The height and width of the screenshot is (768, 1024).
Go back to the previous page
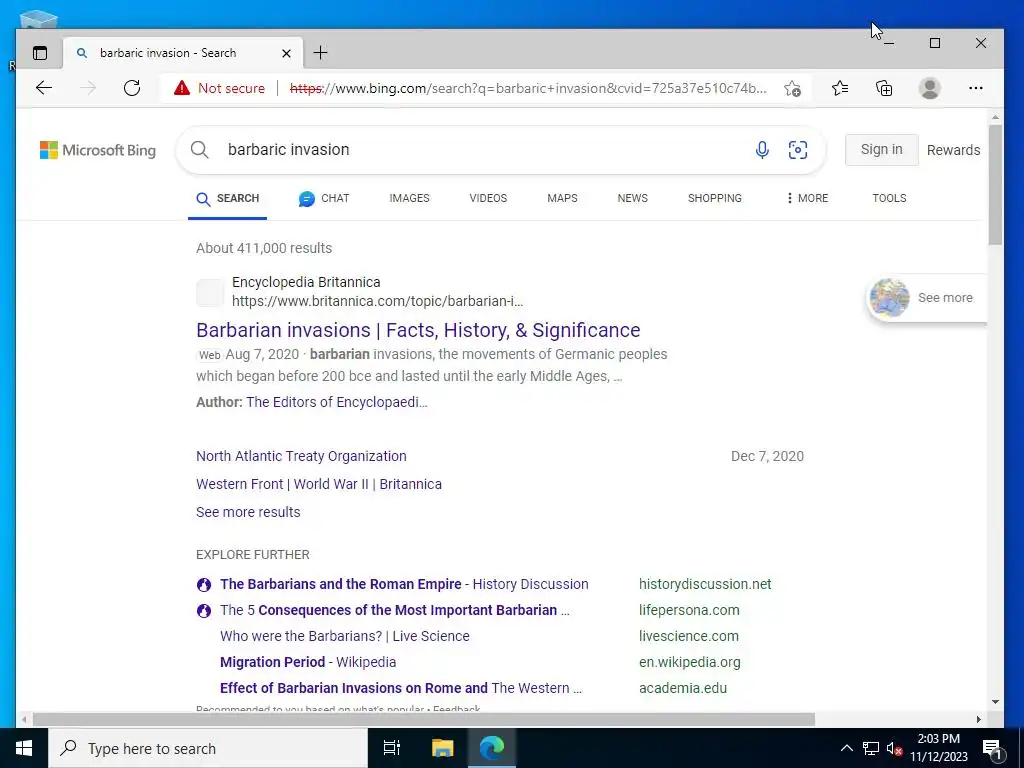[44, 88]
